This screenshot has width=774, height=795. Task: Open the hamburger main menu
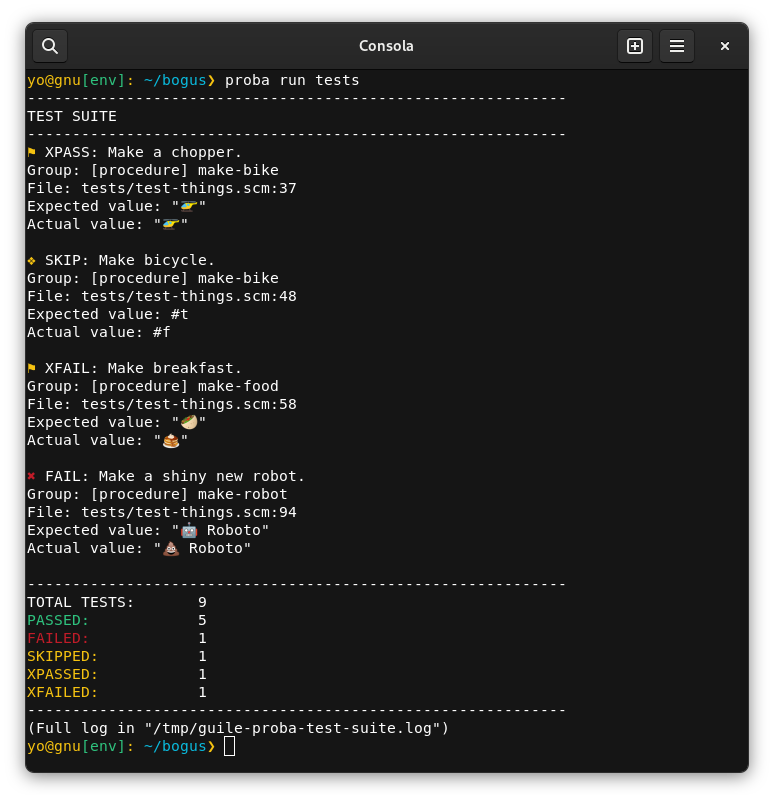677,46
